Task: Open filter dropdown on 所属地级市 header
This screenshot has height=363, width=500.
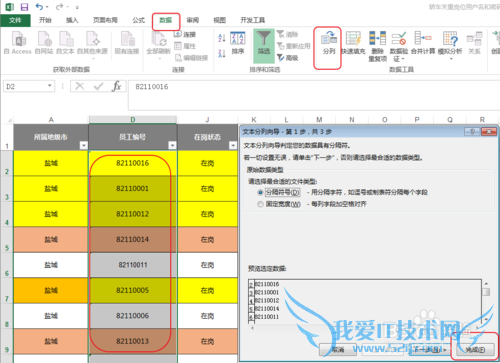Action: point(83,145)
